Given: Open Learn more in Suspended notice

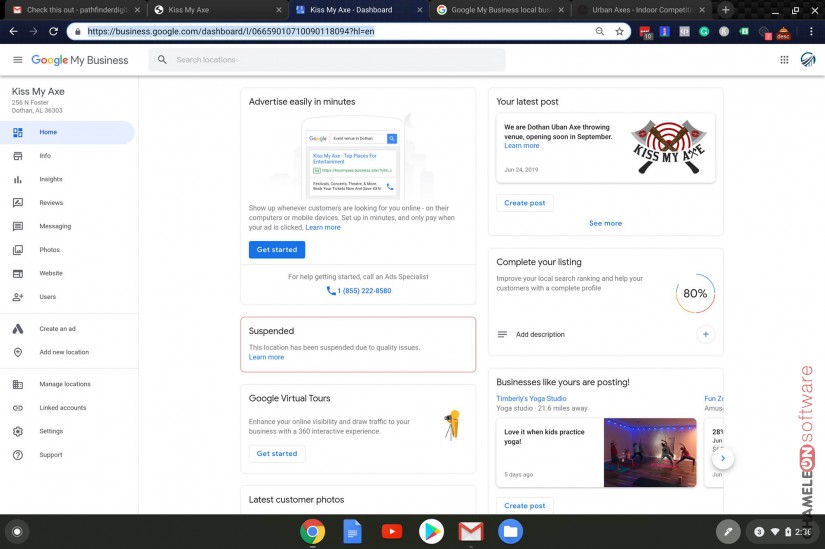Looking at the screenshot, I should click(x=266, y=357).
